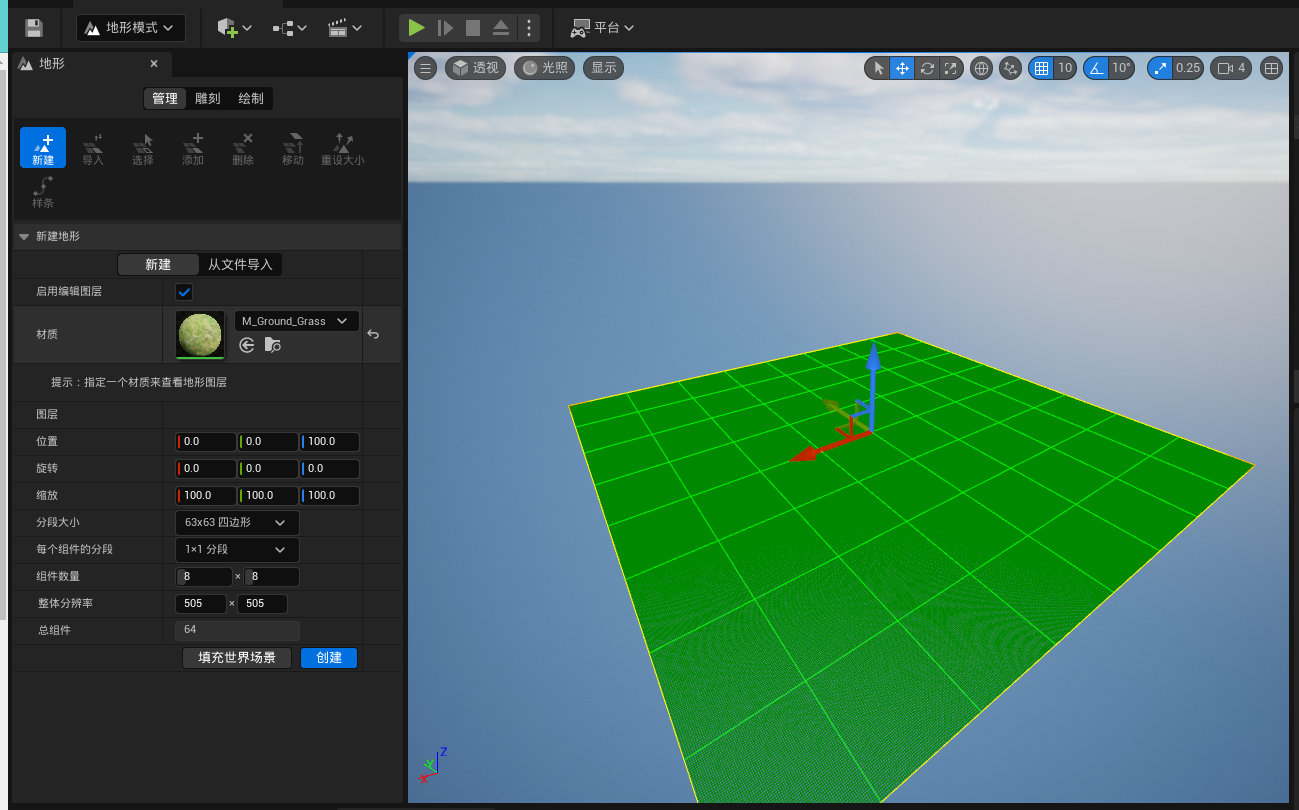Open the 光照 view mode menu
Viewport: 1299px width, 810px height.
(x=544, y=68)
